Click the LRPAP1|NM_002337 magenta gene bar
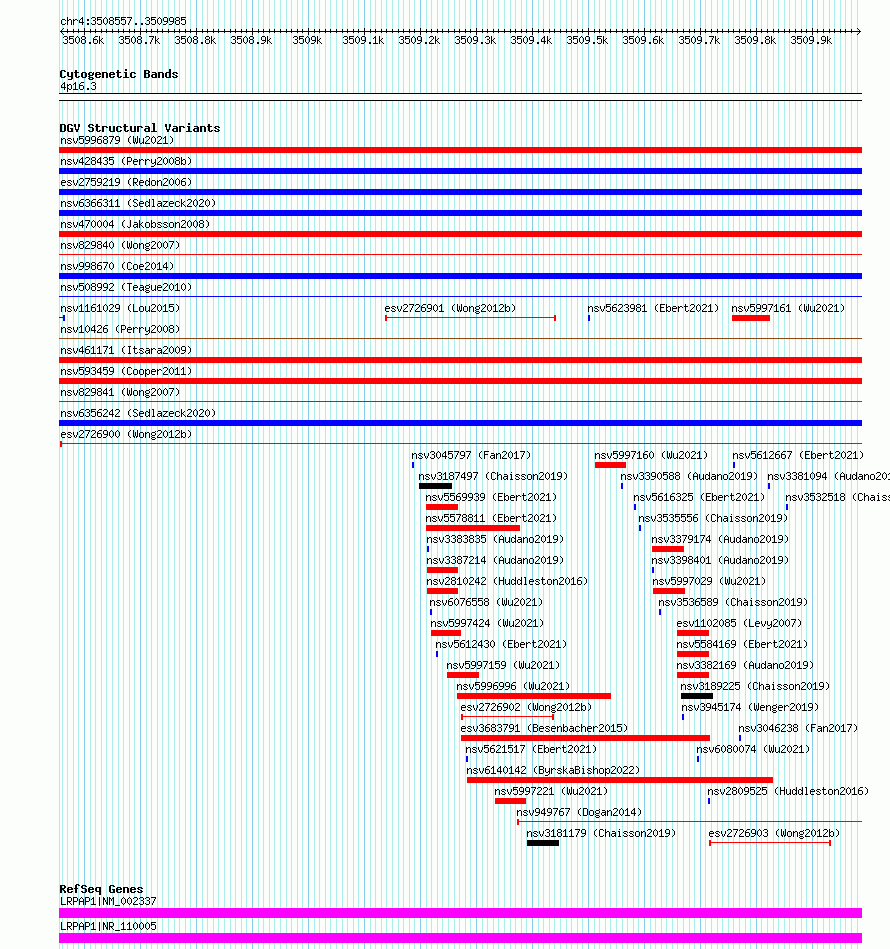Viewport: 890px width, 949px height. pyautogui.click(x=460, y=913)
